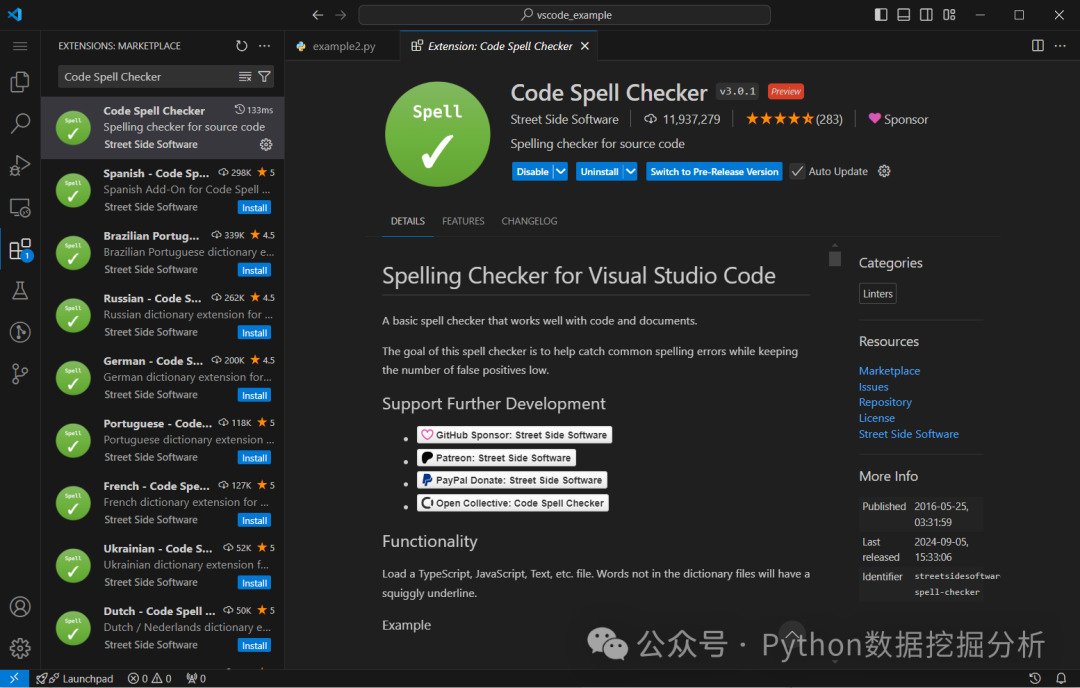
Task: Open the DETAILS tab
Action: pyautogui.click(x=408, y=221)
